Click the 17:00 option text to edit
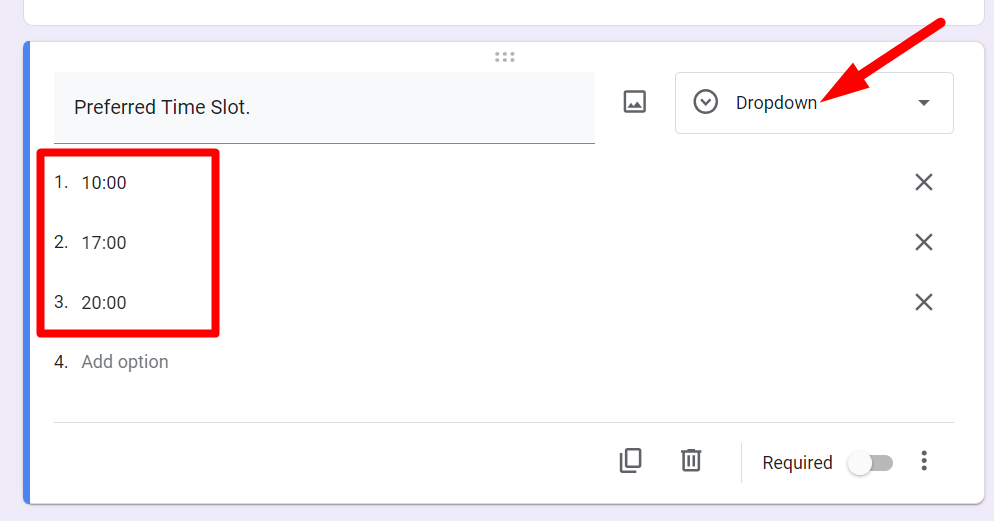Viewport: 994px width, 521px height. (x=104, y=243)
